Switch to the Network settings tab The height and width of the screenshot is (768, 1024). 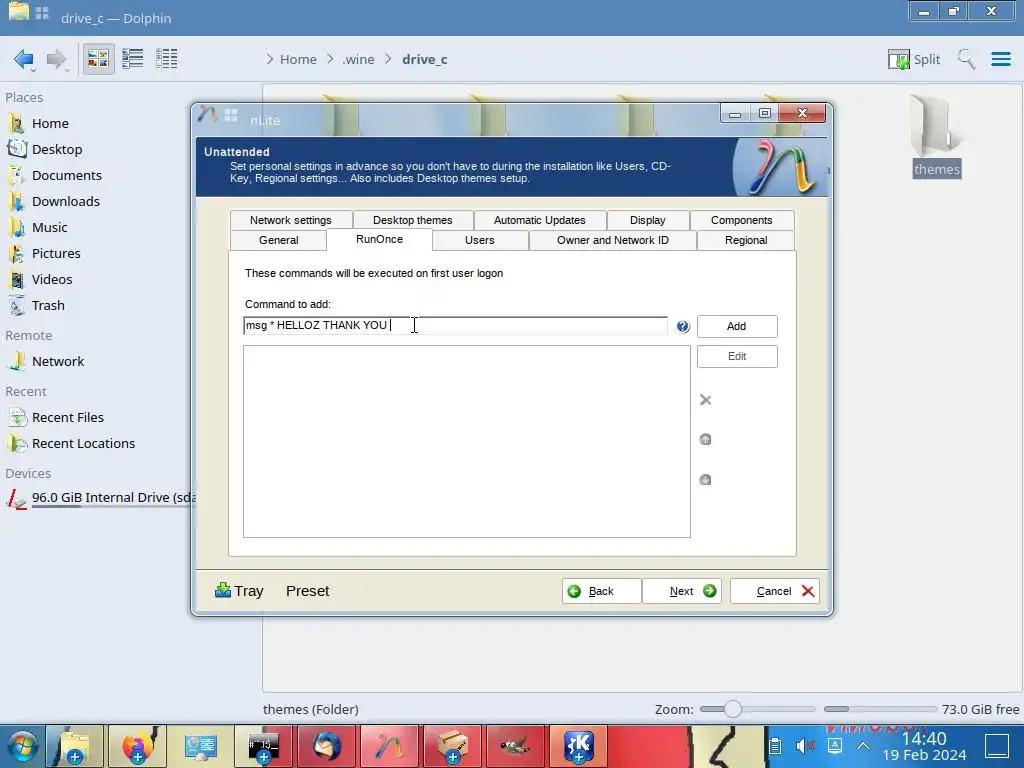291,220
